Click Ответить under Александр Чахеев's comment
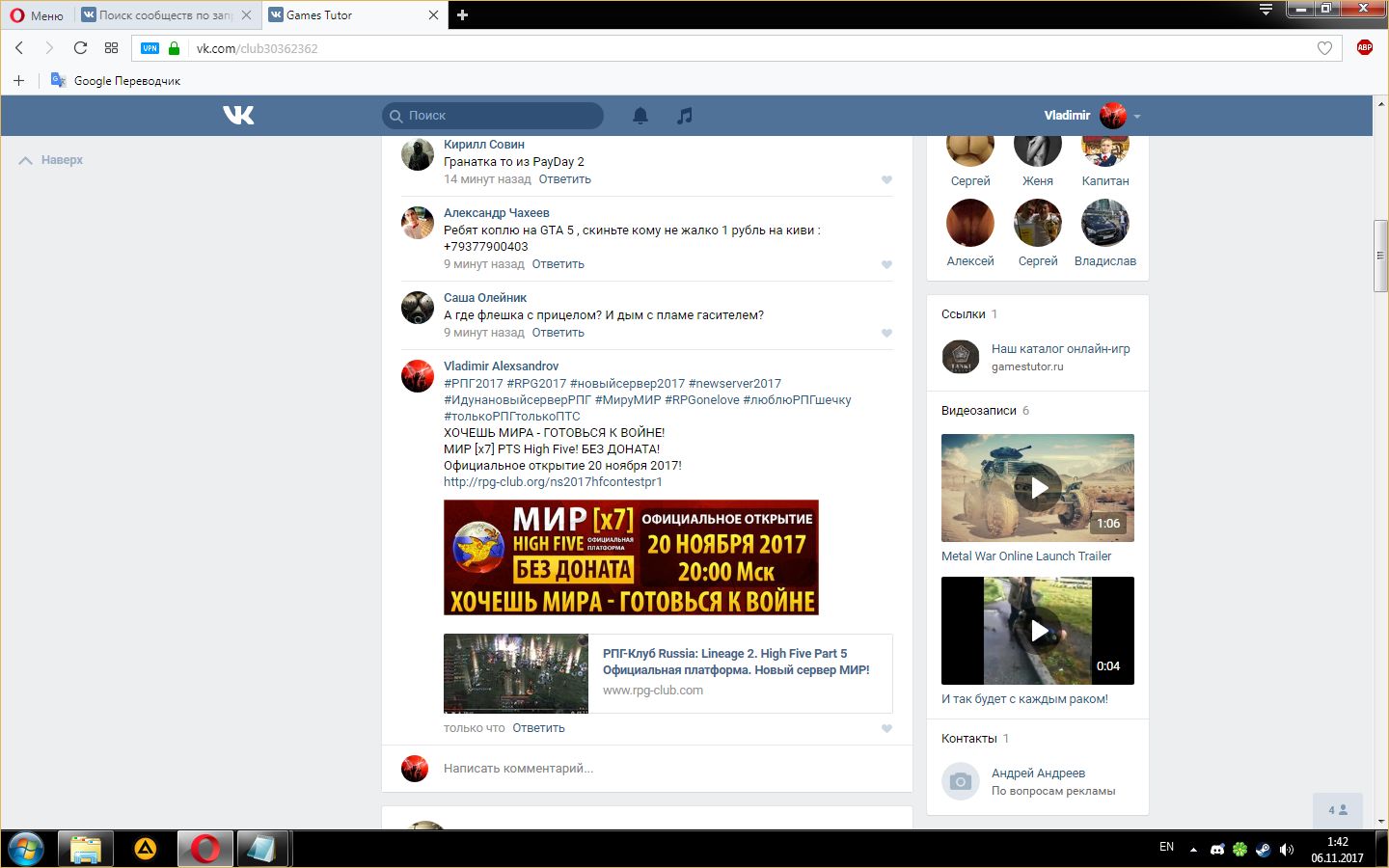Image resolution: width=1389 pixels, height=868 pixels. point(558,264)
